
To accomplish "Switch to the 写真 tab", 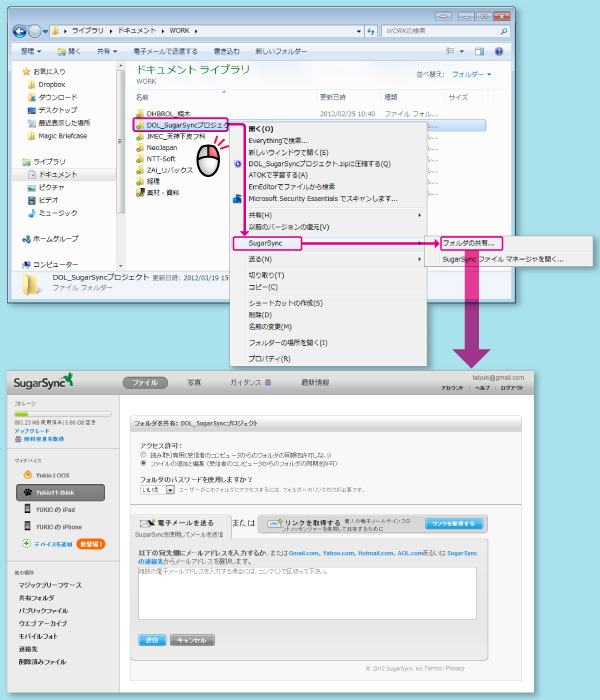I will (194, 383).
